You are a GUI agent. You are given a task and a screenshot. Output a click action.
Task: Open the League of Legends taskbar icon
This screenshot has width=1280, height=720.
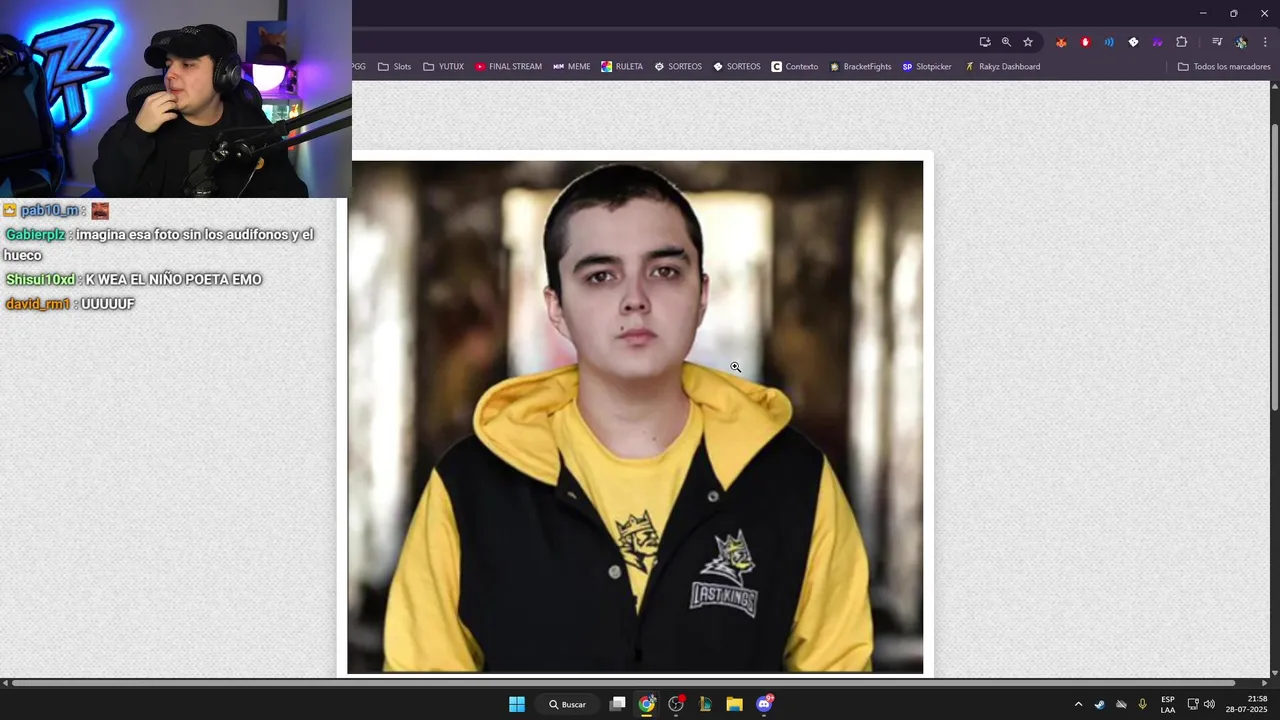click(x=705, y=704)
